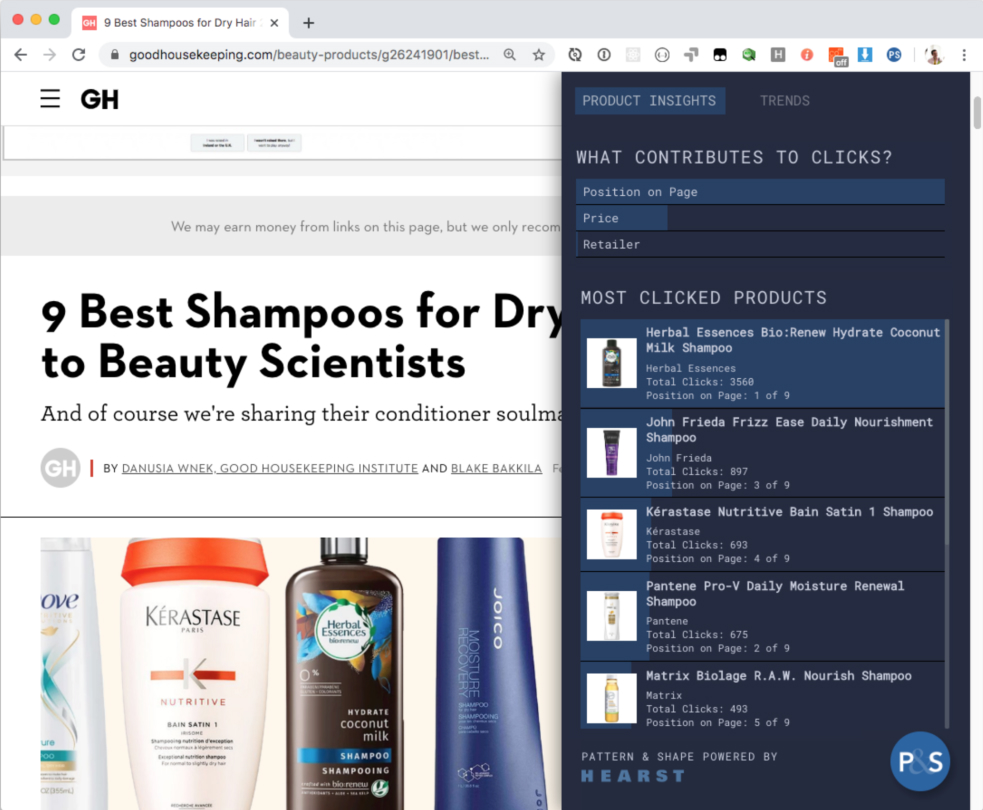Switch to the Trends tab
Image resolution: width=983 pixels, height=810 pixels.
point(784,101)
